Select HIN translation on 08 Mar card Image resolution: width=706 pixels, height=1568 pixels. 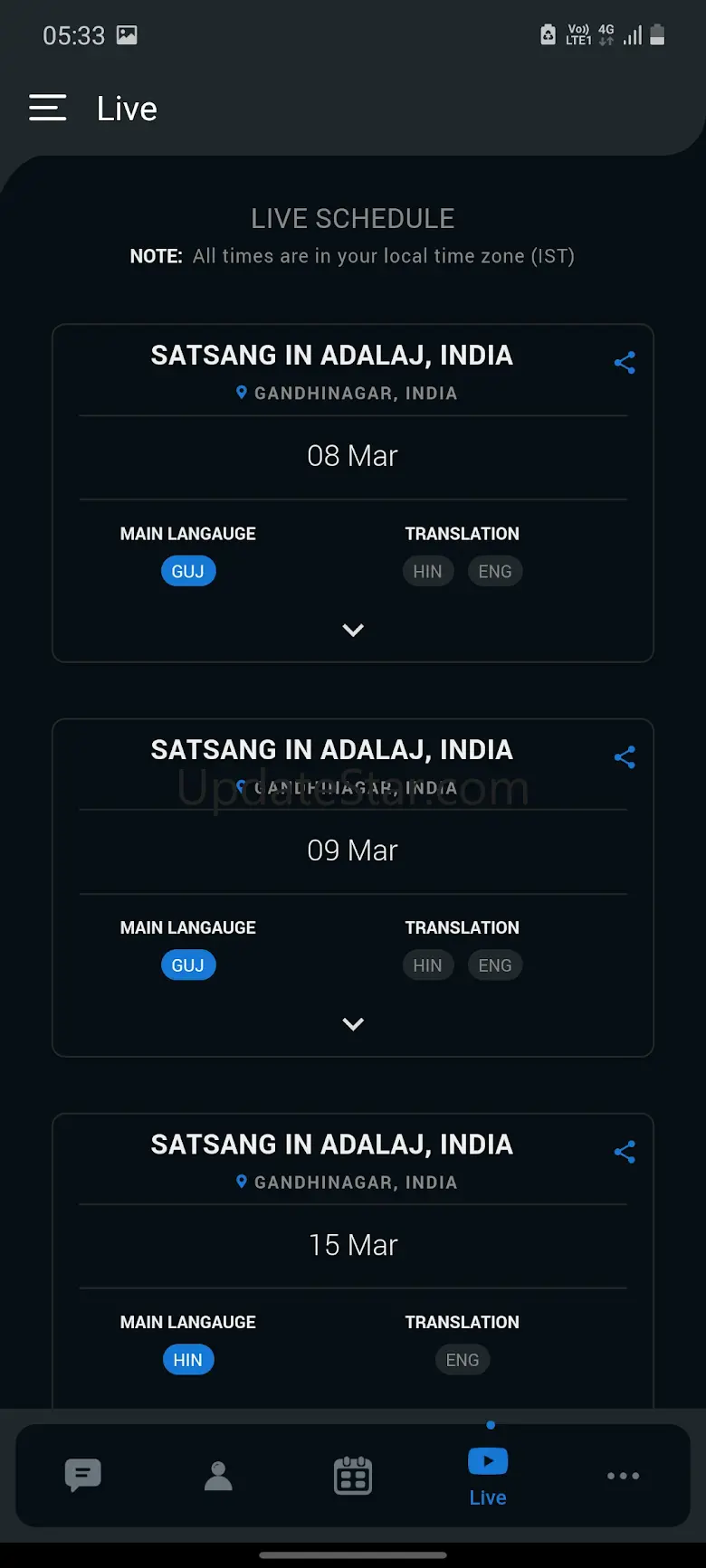pos(428,571)
